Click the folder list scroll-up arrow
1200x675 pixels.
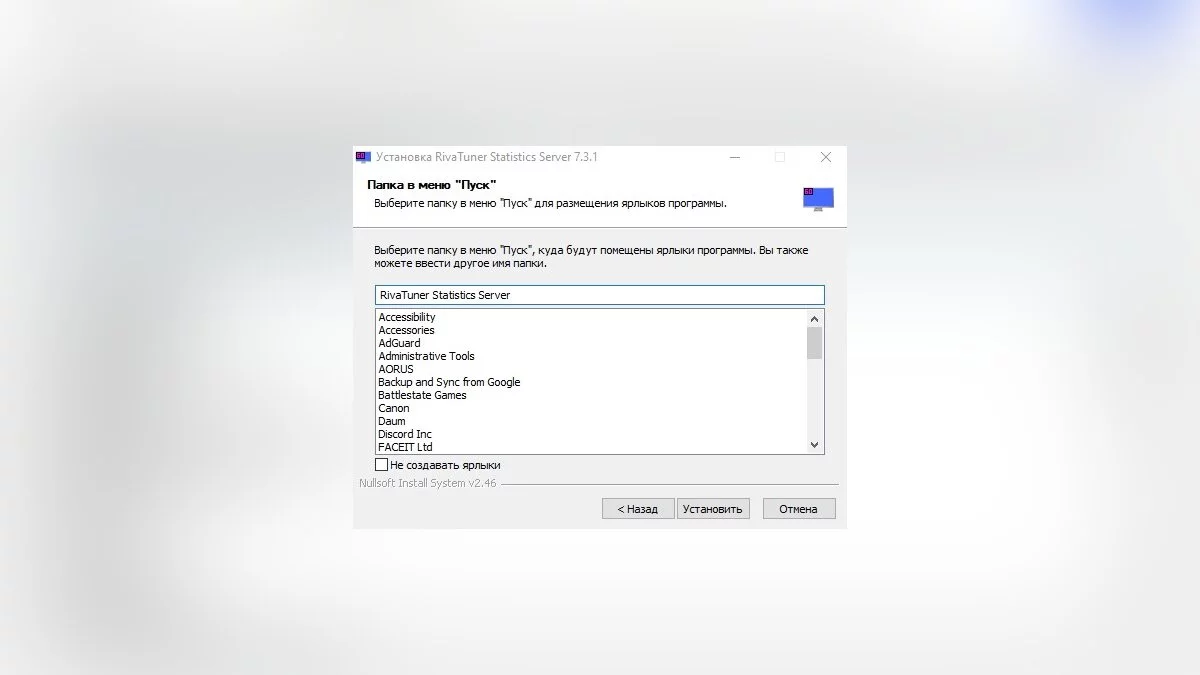click(x=814, y=318)
